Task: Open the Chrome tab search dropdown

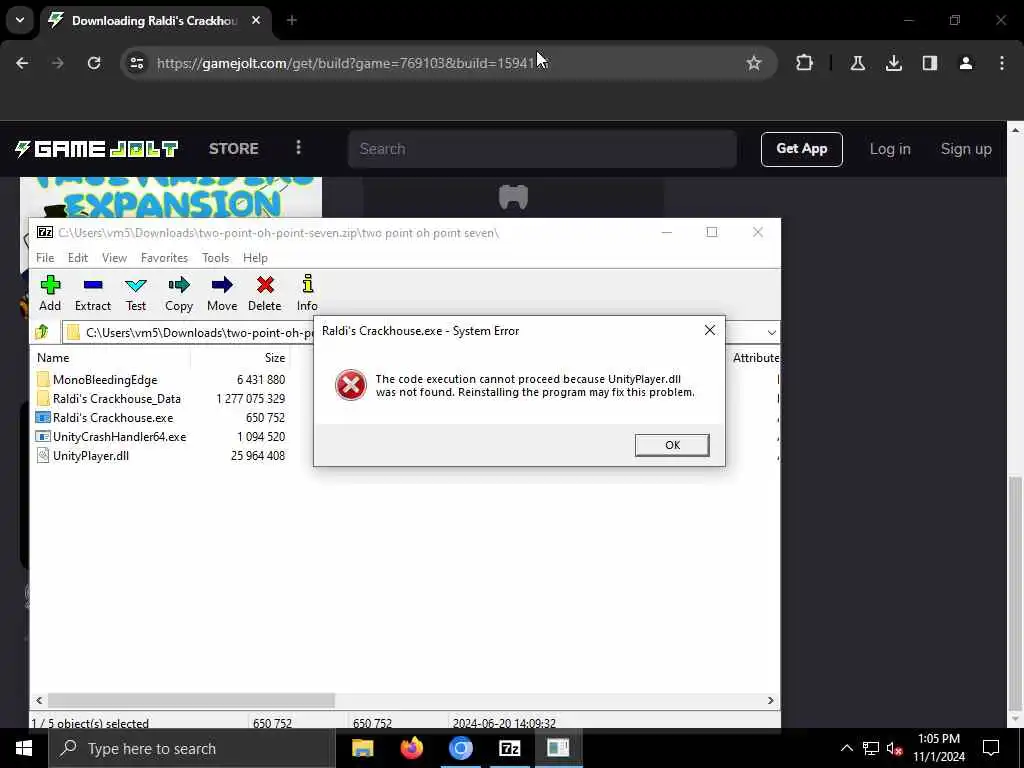Action: (x=20, y=20)
